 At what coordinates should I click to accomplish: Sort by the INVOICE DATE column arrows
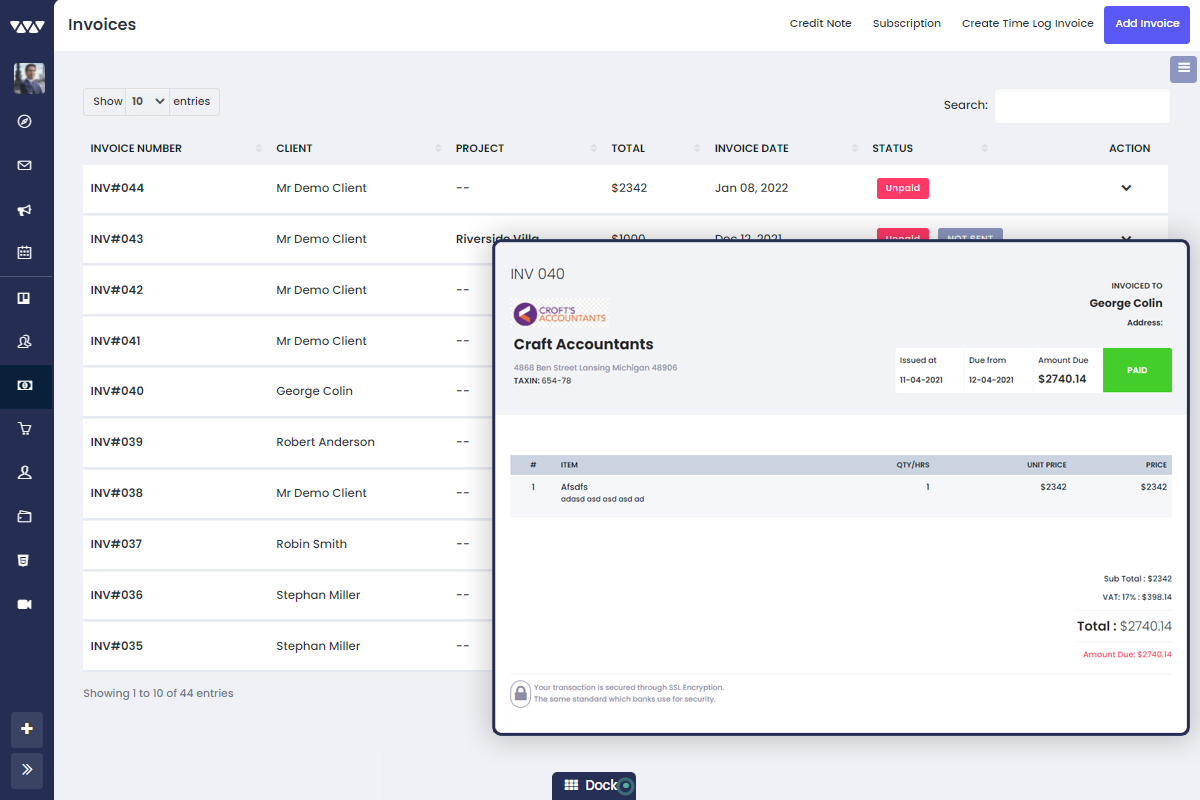point(853,148)
